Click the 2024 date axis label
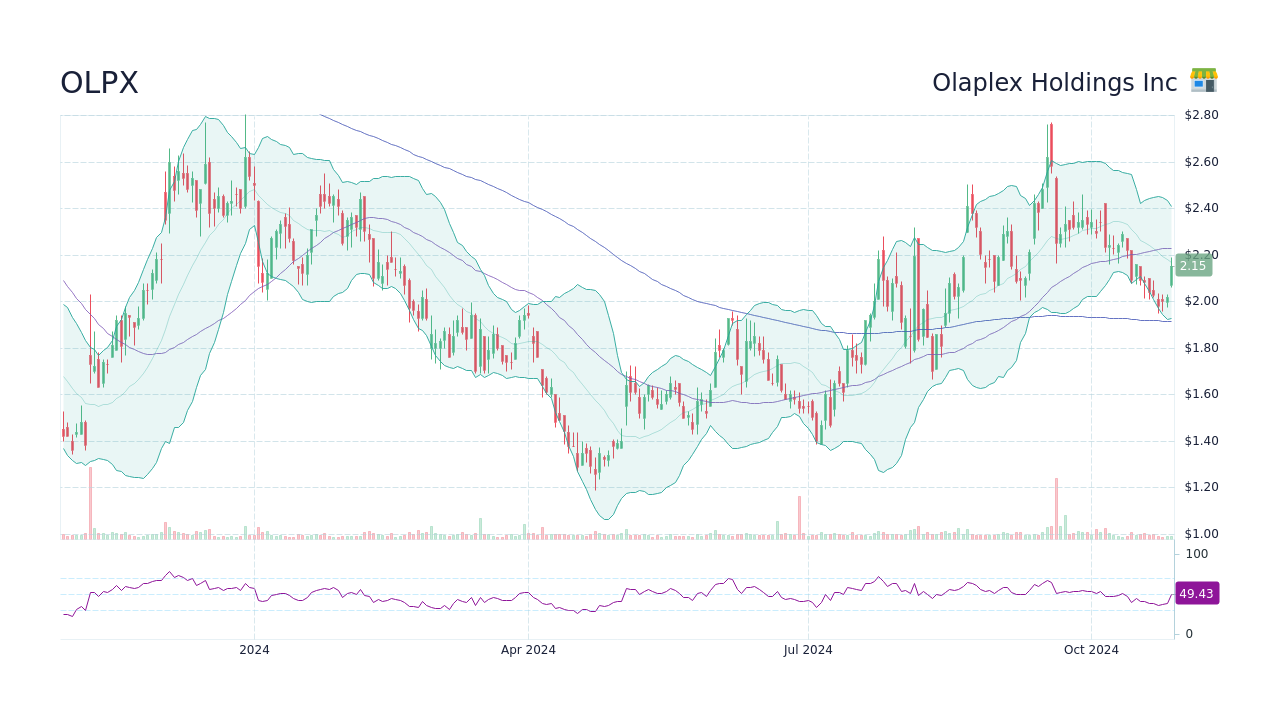This screenshot has height=720, width=1280. [254, 650]
